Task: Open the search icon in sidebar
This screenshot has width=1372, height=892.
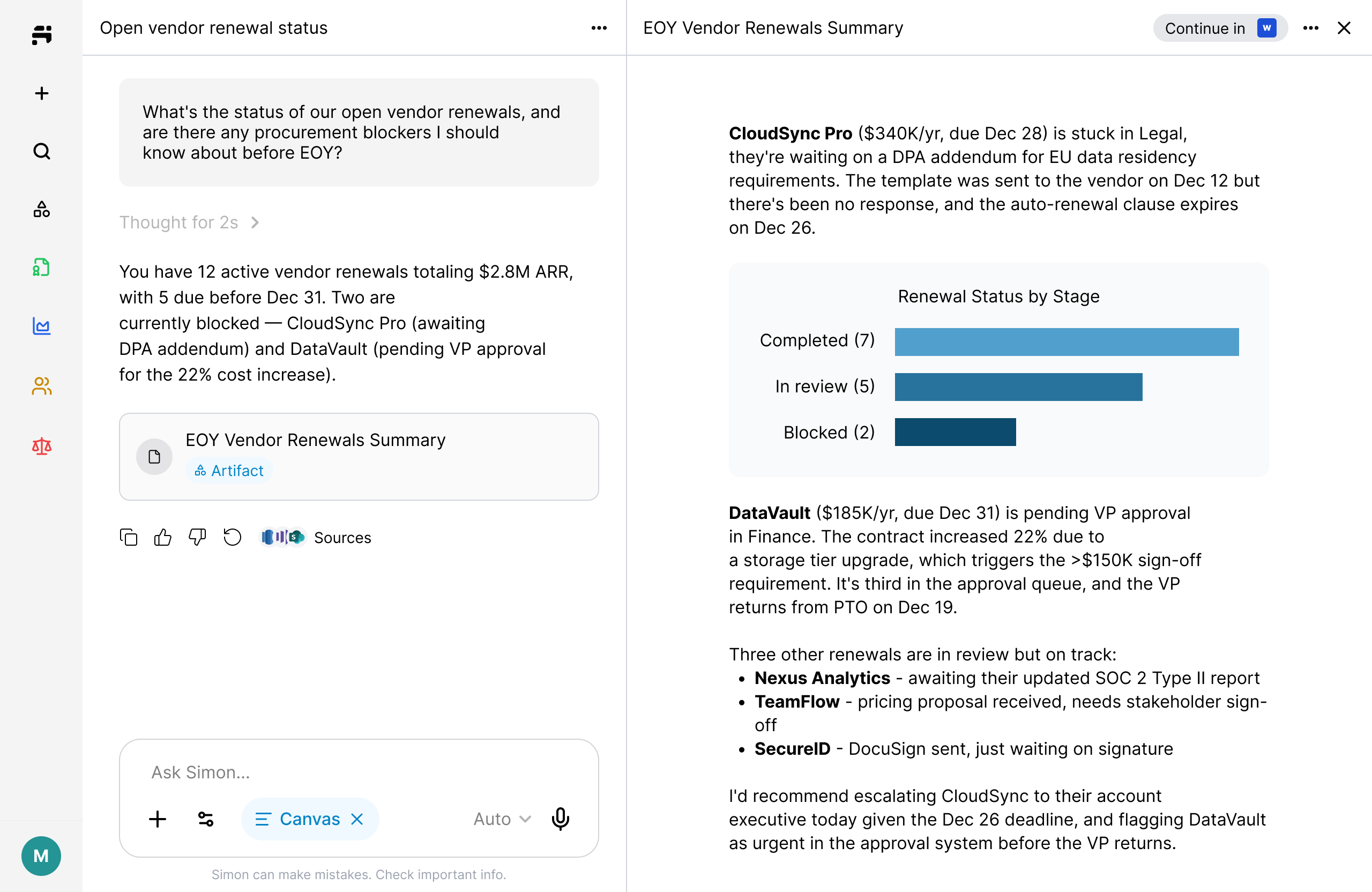Action: pos(41,152)
